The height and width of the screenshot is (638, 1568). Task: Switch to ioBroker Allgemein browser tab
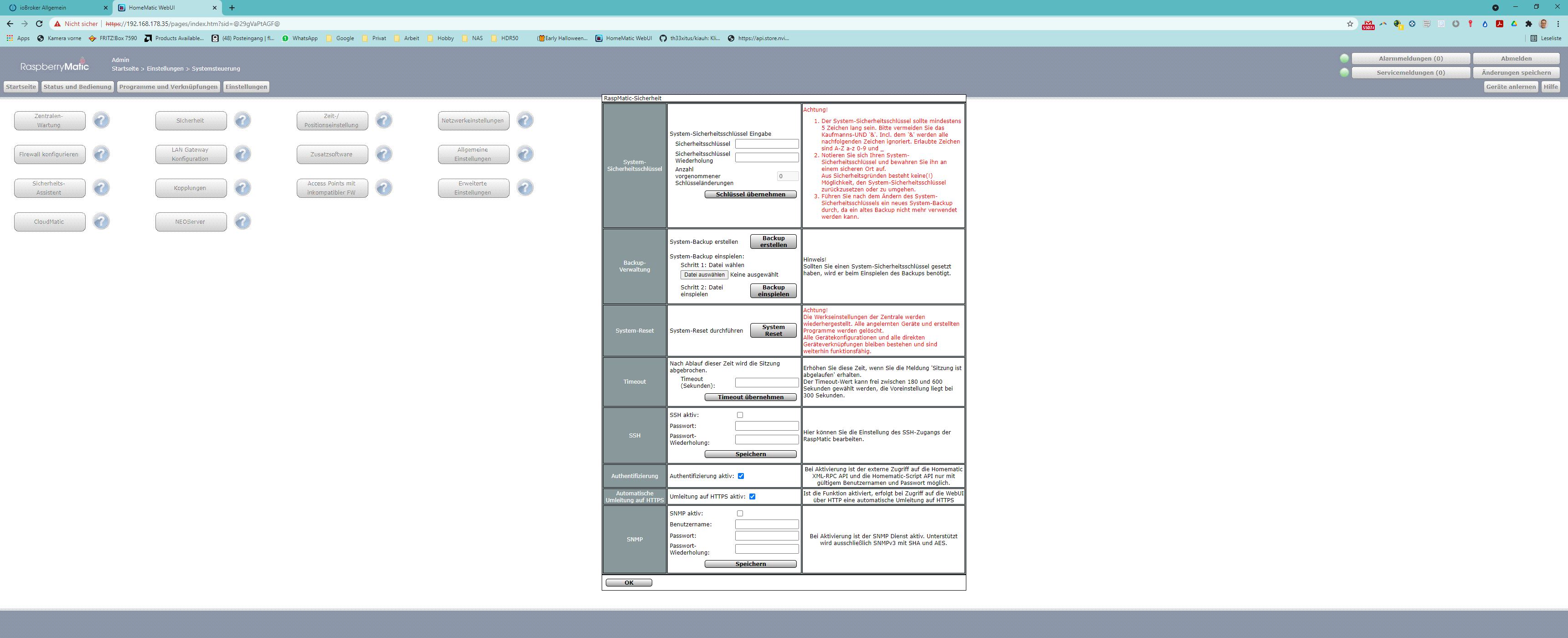point(55,7)
